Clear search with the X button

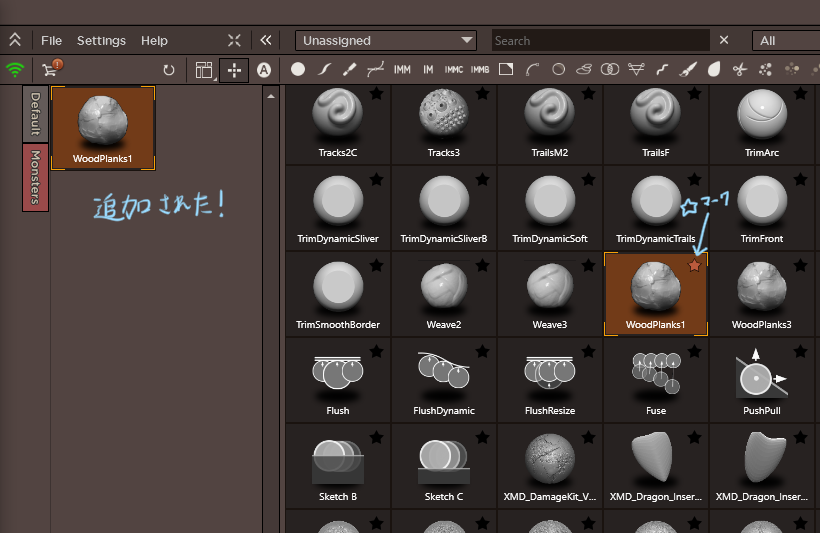(x=724, y=40)
